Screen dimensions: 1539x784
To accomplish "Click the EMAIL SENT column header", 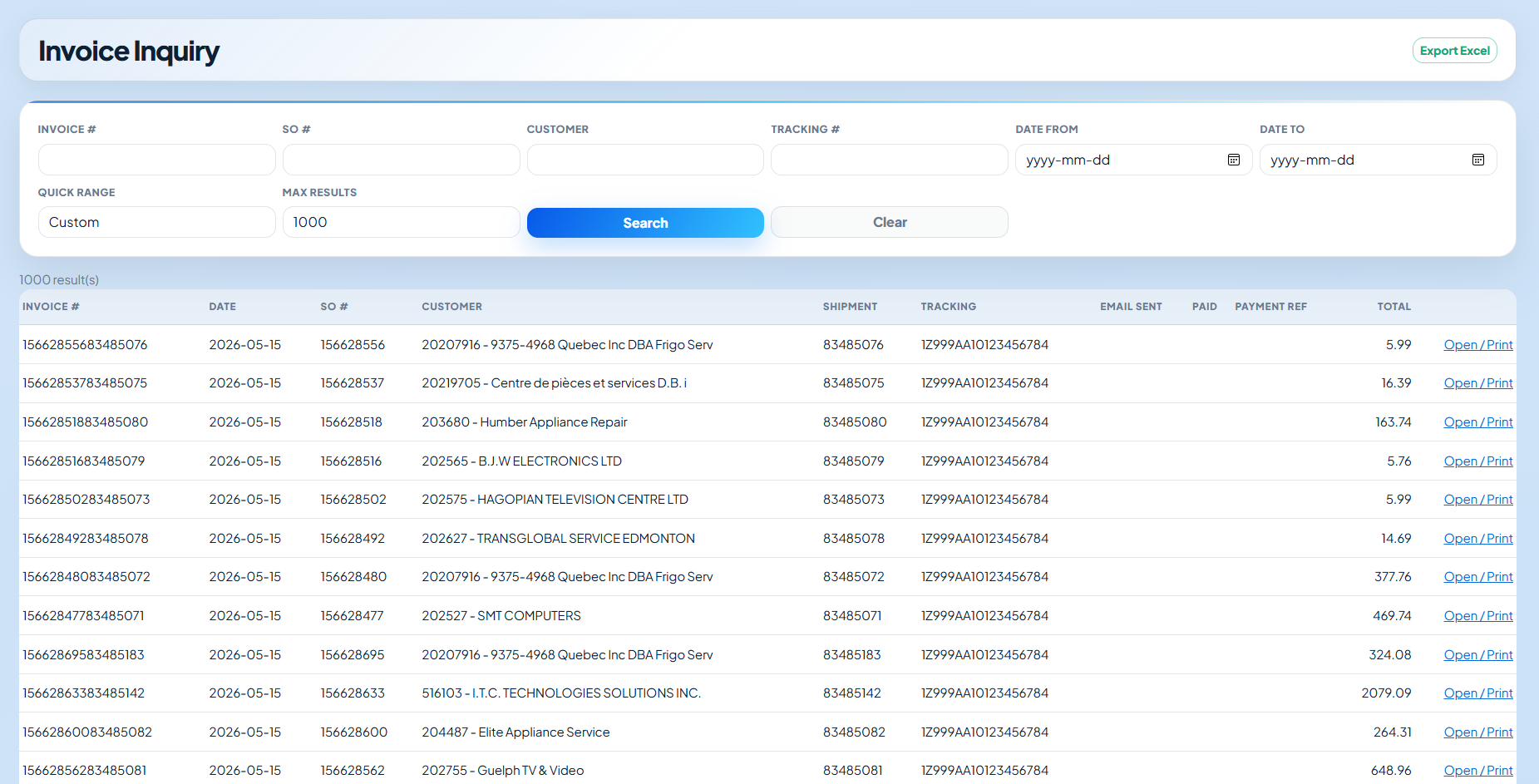I will 1131,307.
